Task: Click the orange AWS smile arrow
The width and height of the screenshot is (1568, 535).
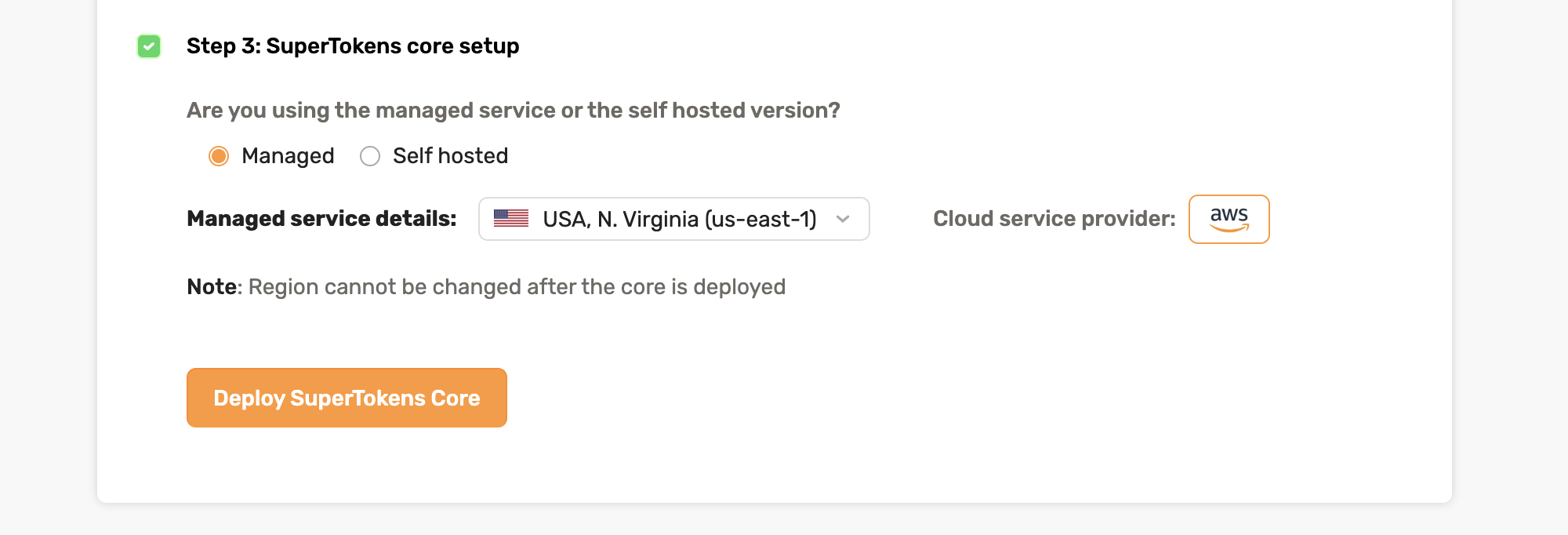Action: click(1229, 228)
